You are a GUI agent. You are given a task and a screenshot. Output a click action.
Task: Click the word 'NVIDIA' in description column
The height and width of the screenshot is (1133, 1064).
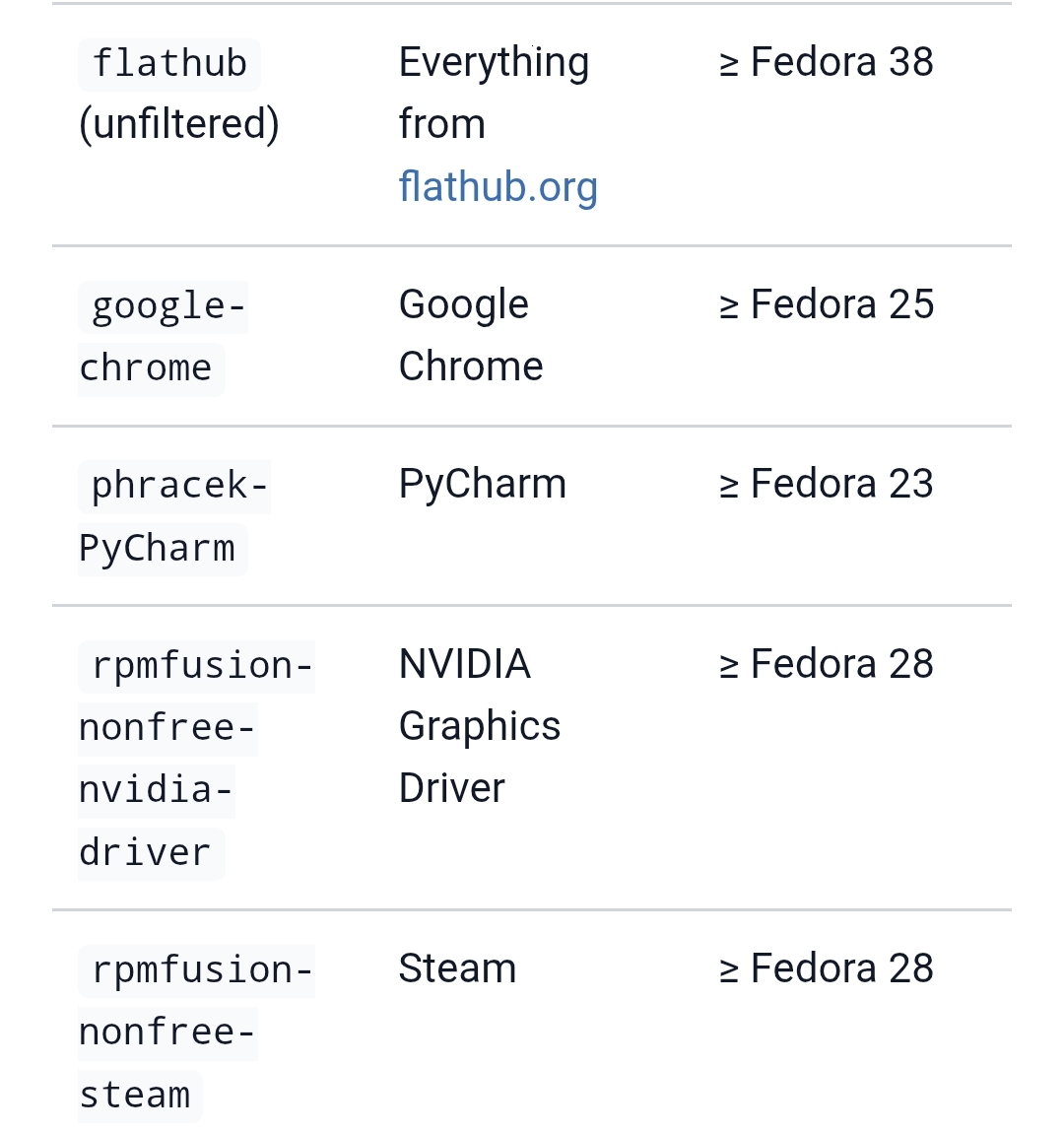tap(464, 665)
